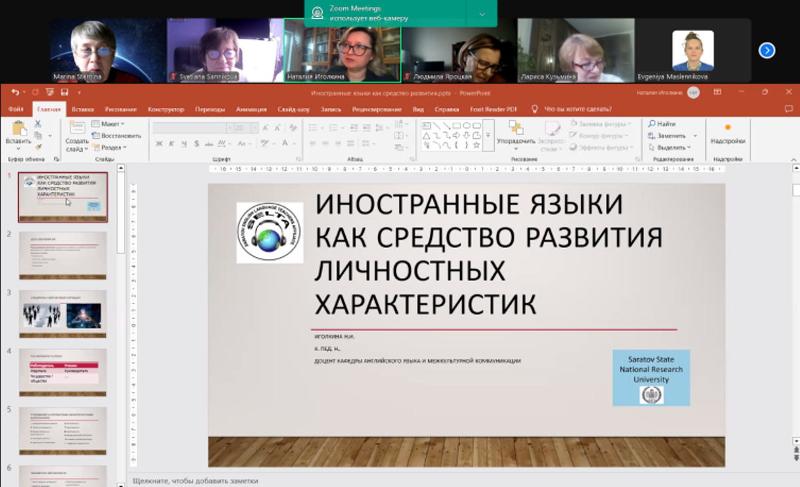Open the Arrange (Упорядочить) tool
This screenshot has height=487, width=800.
click(515, 134)
